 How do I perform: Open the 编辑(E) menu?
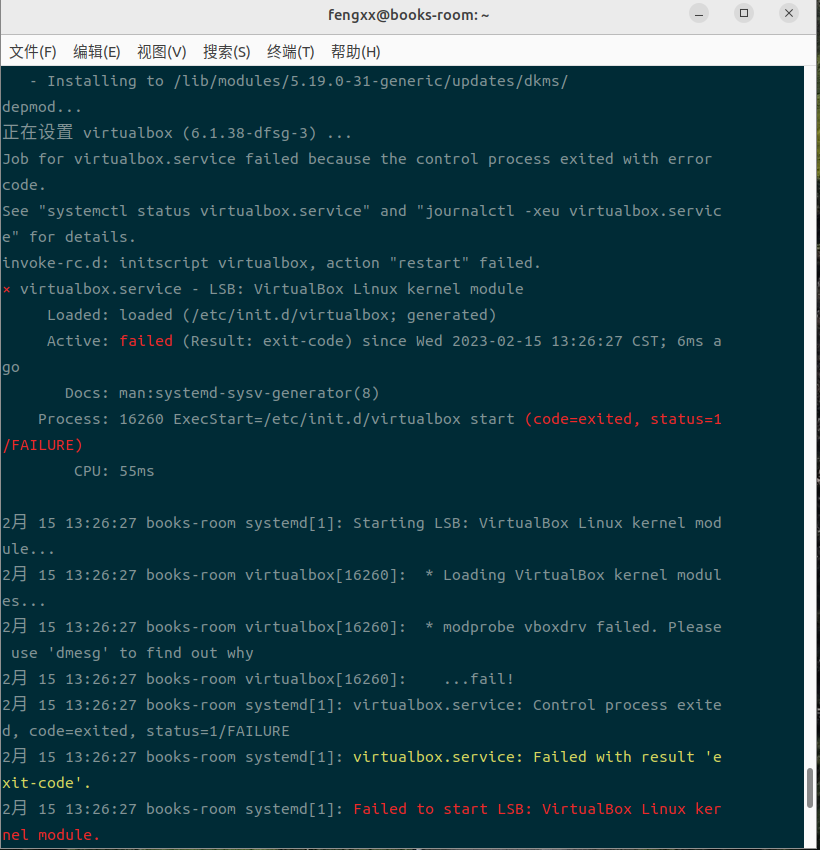pyautogui.click(x=97, y=52)
